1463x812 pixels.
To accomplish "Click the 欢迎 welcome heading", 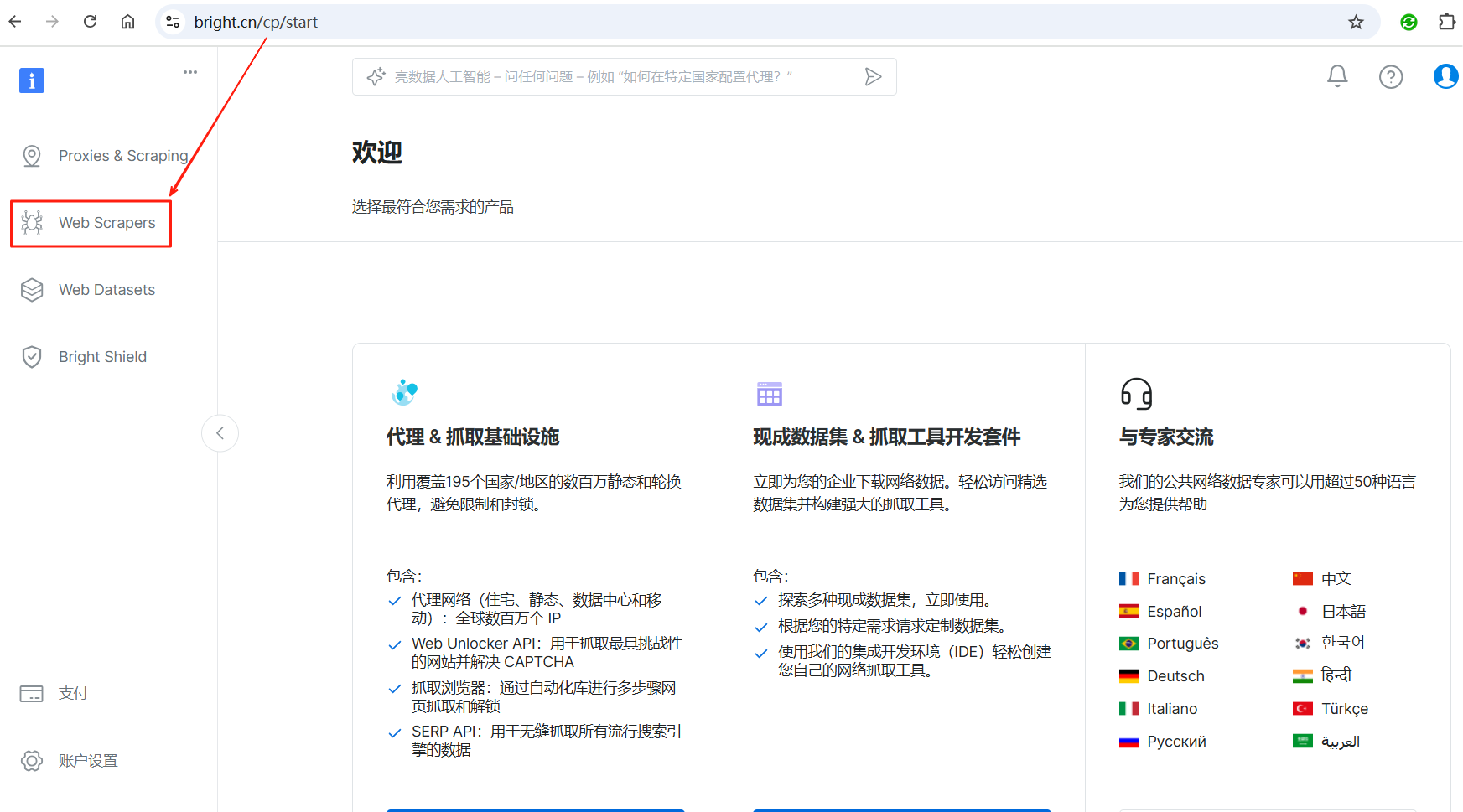I will [x=377, y=153].
